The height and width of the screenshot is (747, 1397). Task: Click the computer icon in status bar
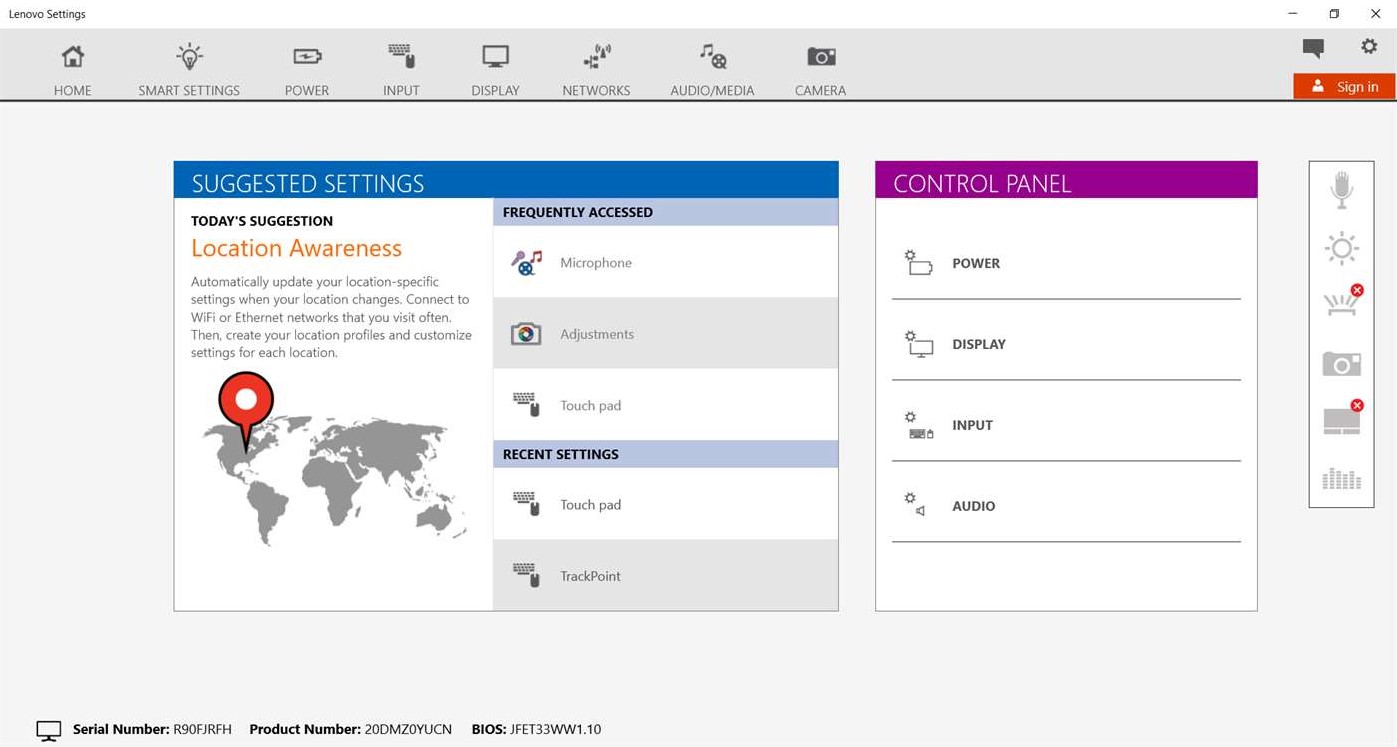48,731
